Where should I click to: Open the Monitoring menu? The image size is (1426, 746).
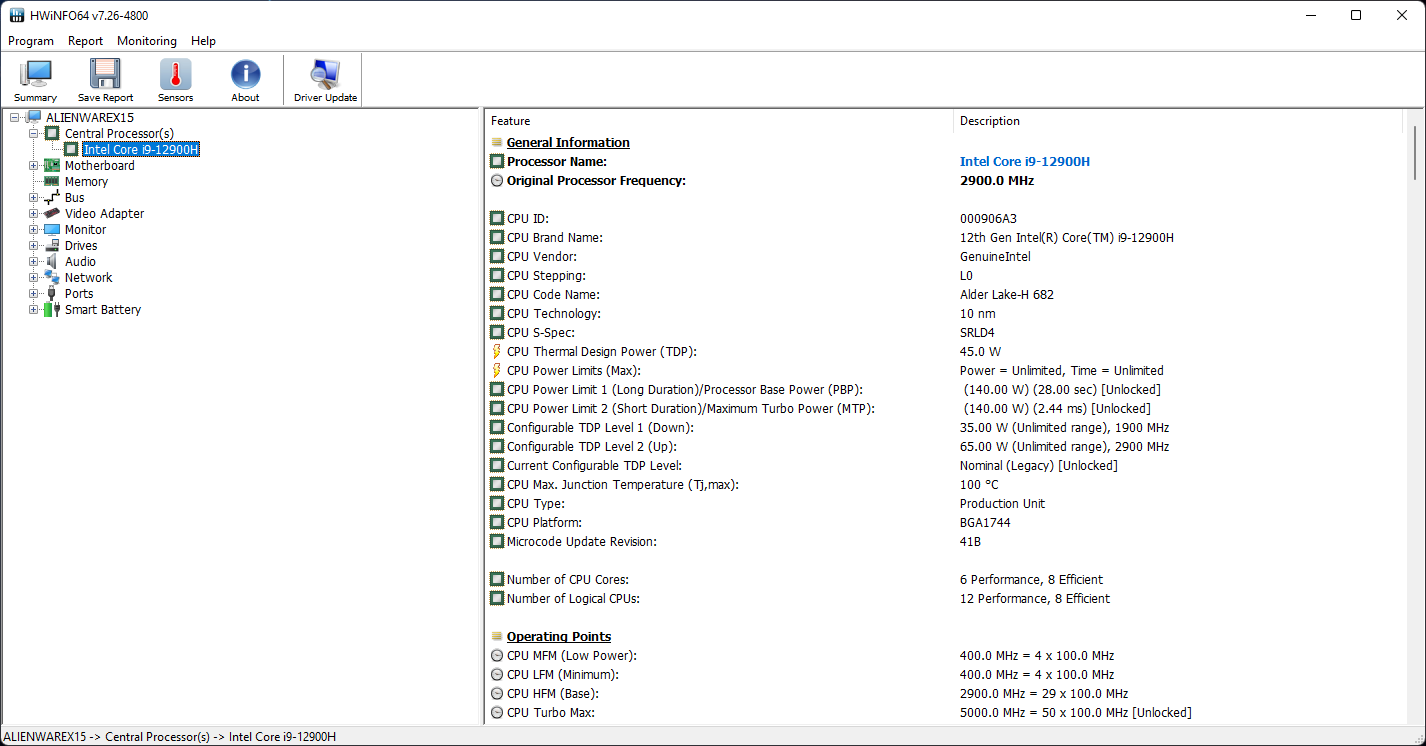[x=146, y=41]
